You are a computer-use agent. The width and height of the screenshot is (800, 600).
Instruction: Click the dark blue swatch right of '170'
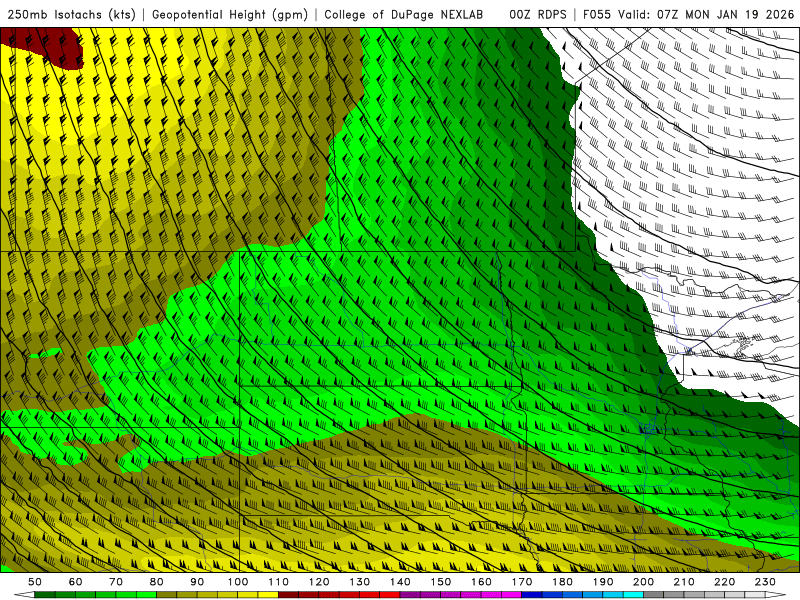click(532, 595)
